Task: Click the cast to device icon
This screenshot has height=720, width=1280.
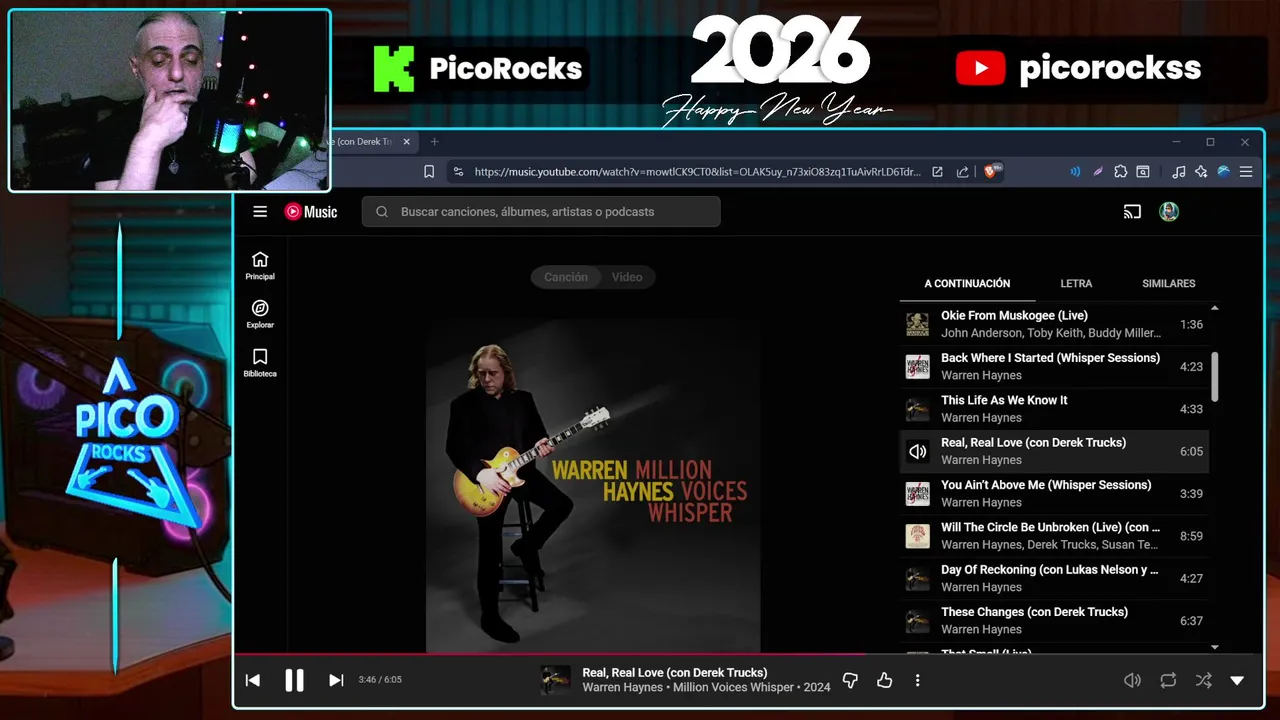Action: (1132, 211)
